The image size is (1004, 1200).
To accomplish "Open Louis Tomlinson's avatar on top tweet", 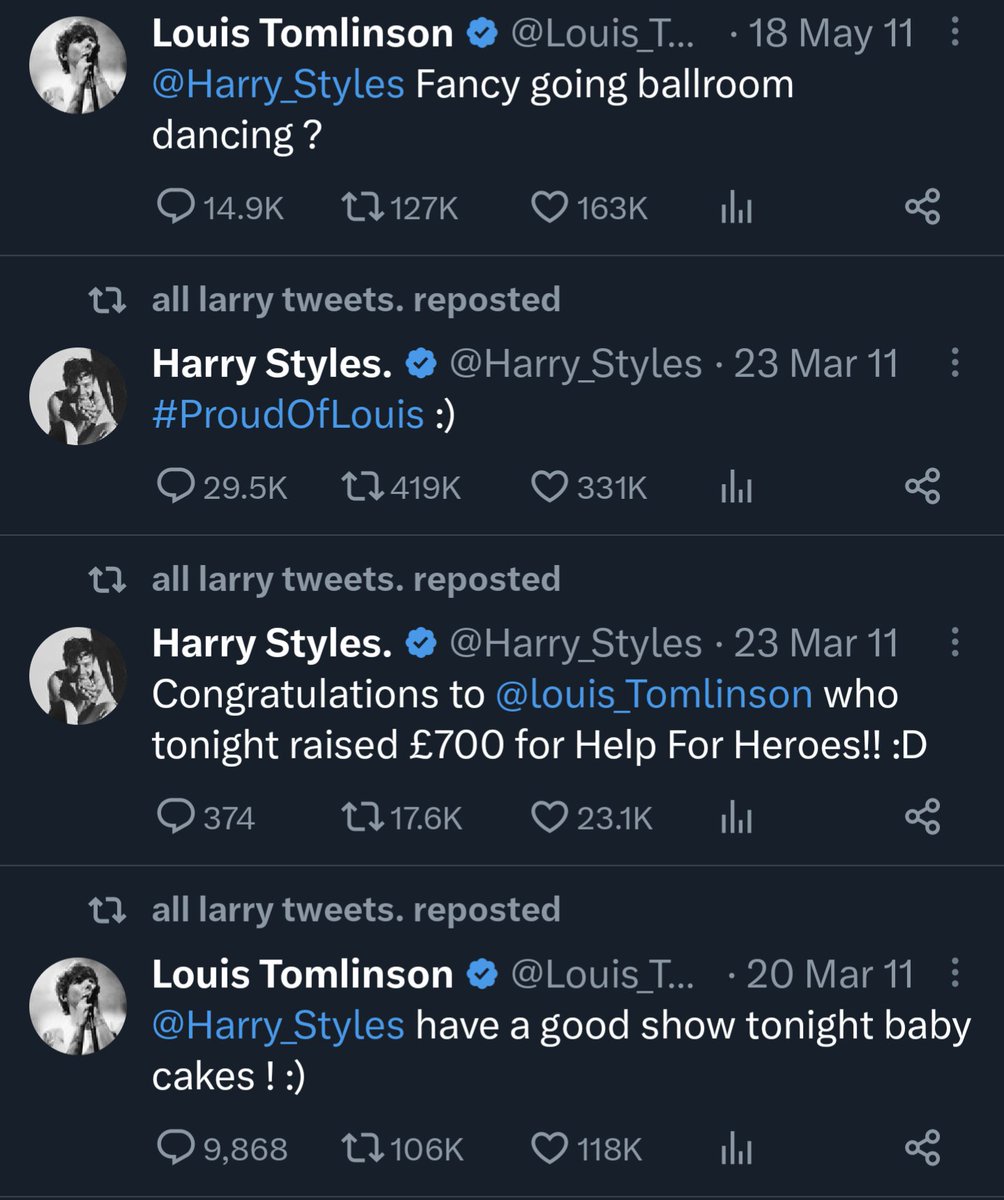I will [x=79, y=65].
